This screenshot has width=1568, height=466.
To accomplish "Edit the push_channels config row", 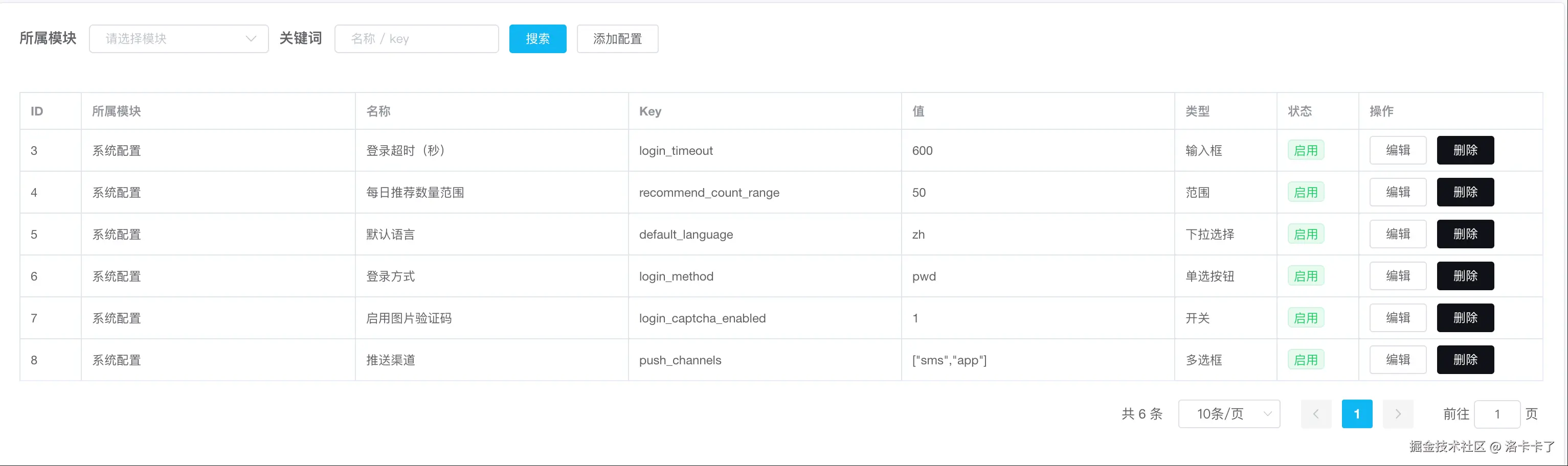I will [x=1398, y=360].
